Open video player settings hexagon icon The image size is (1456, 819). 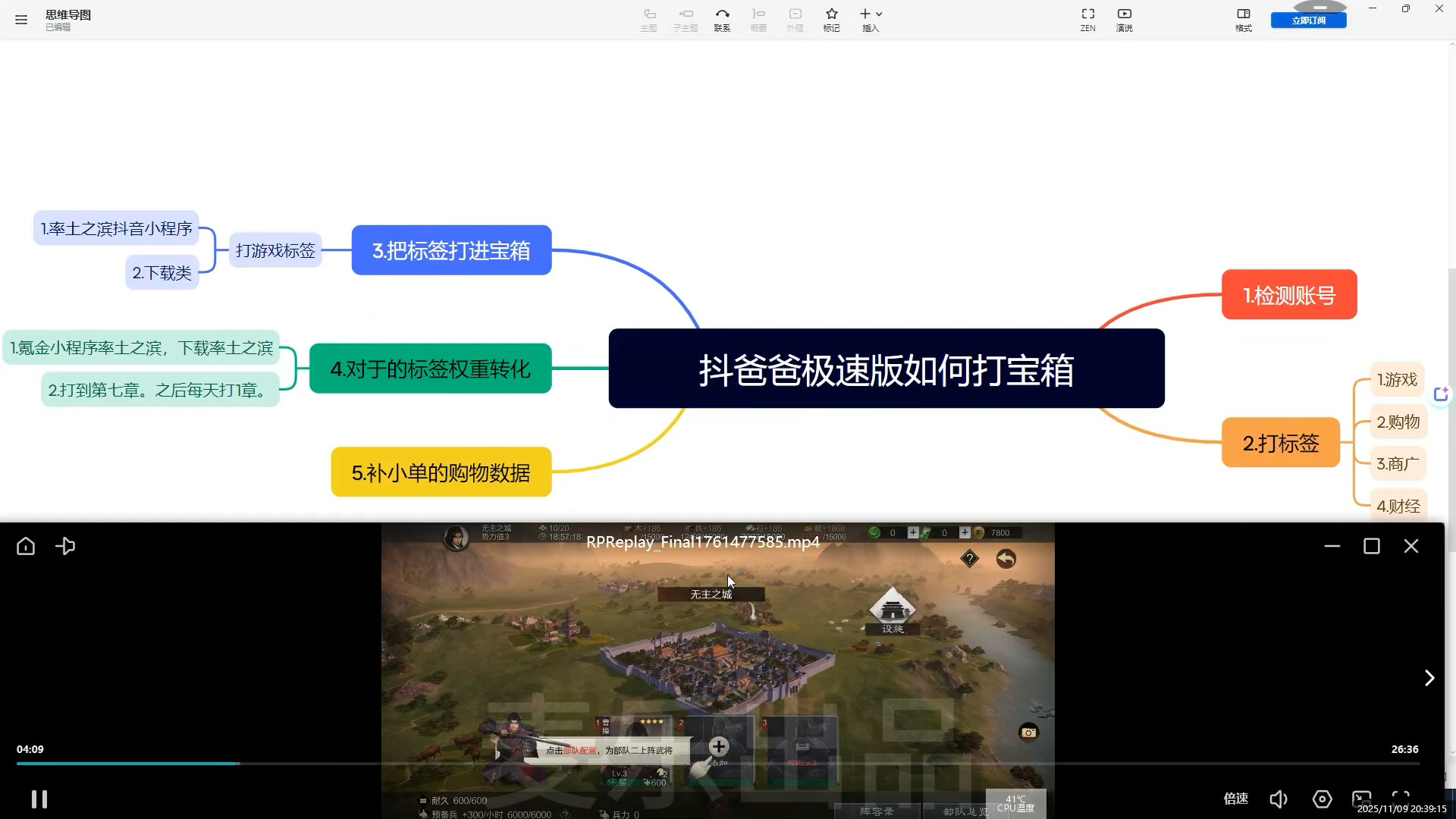1322,799
